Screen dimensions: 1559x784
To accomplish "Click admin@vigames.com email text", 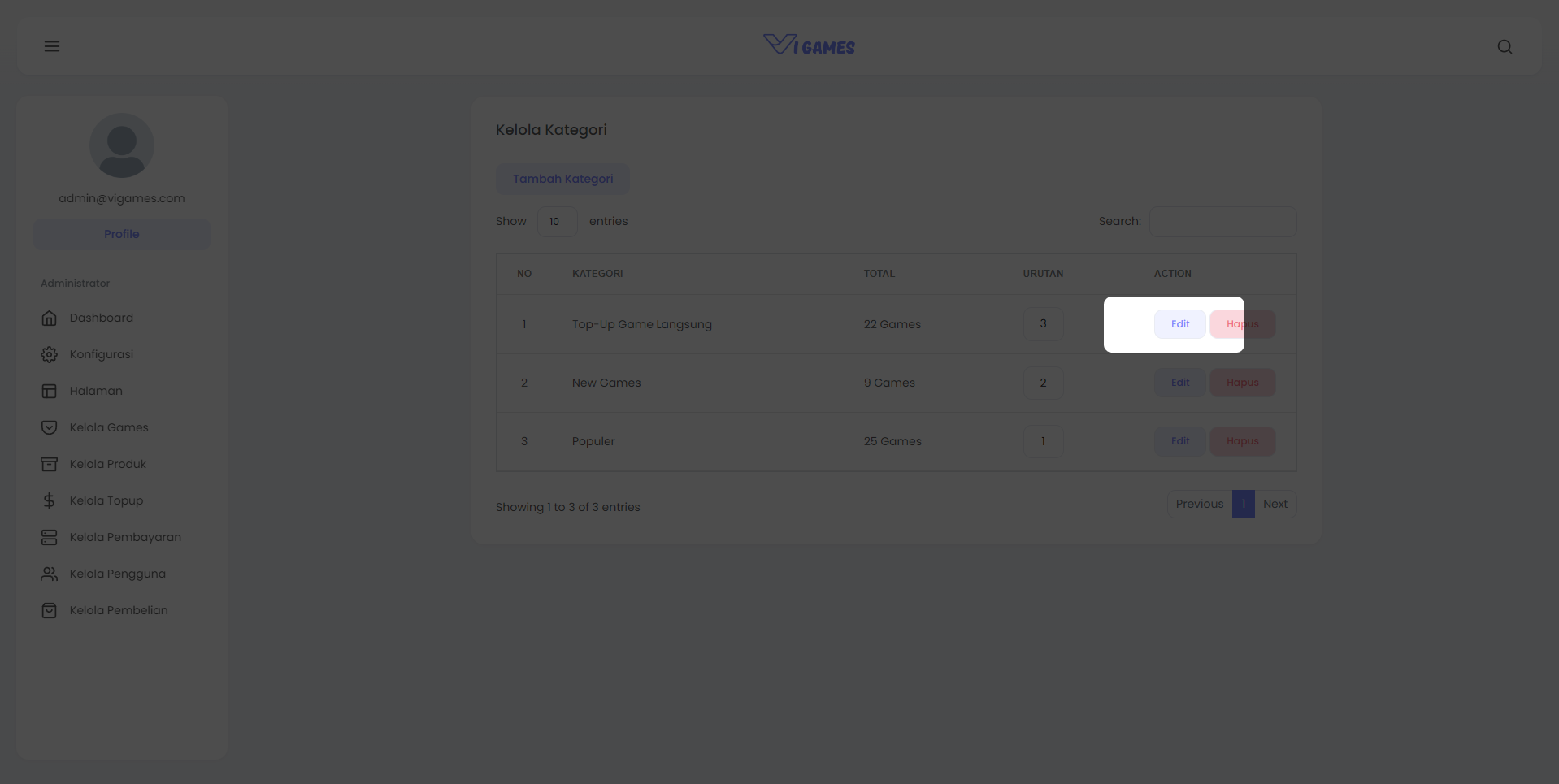I will pos(122,198).
